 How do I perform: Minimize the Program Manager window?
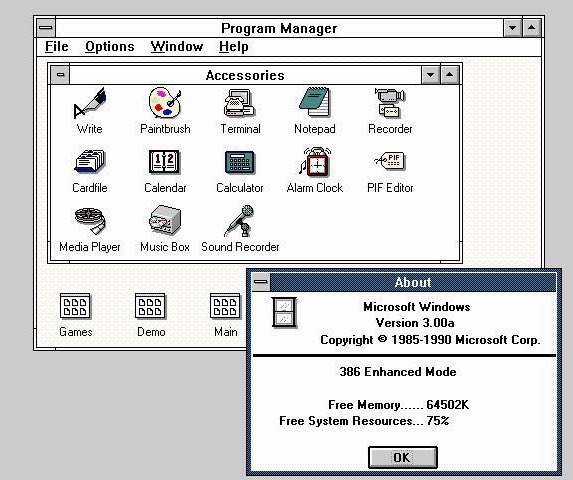512,28
